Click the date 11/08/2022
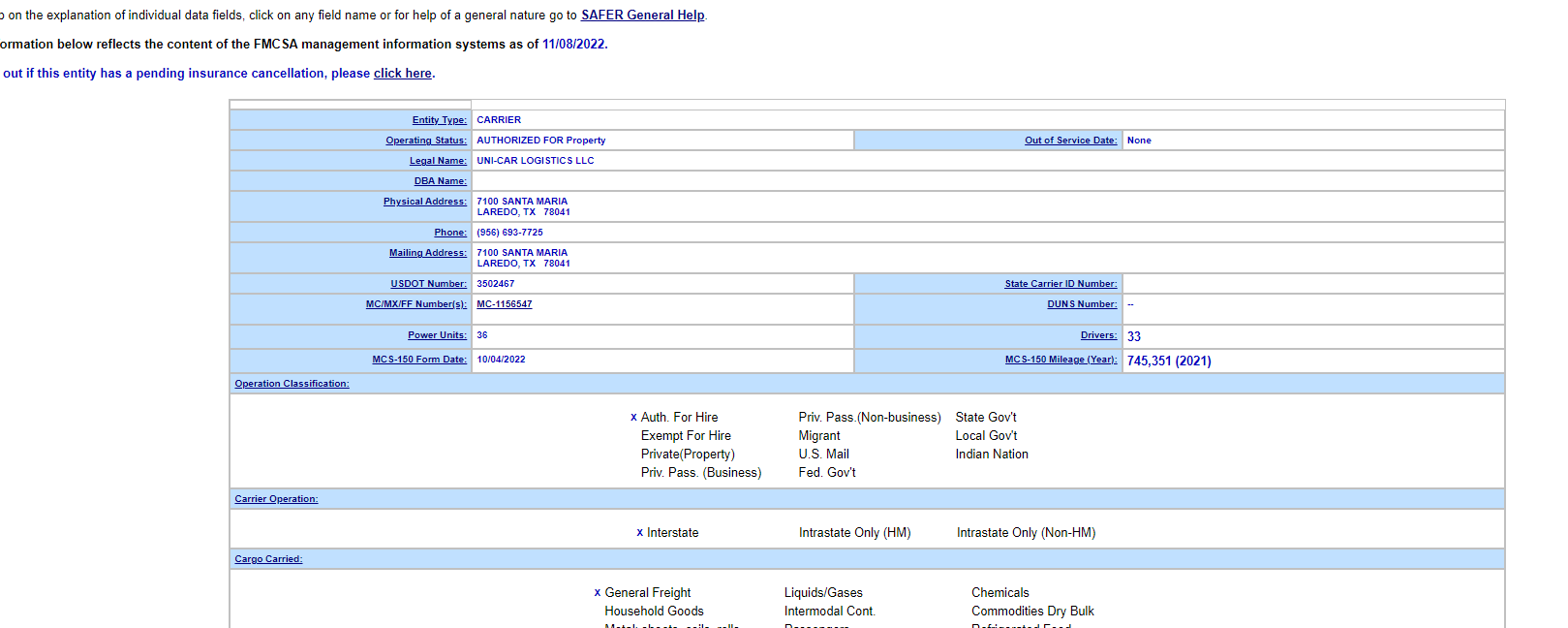1568x628 pixels. pyautogui.click(x=573, y=45)
